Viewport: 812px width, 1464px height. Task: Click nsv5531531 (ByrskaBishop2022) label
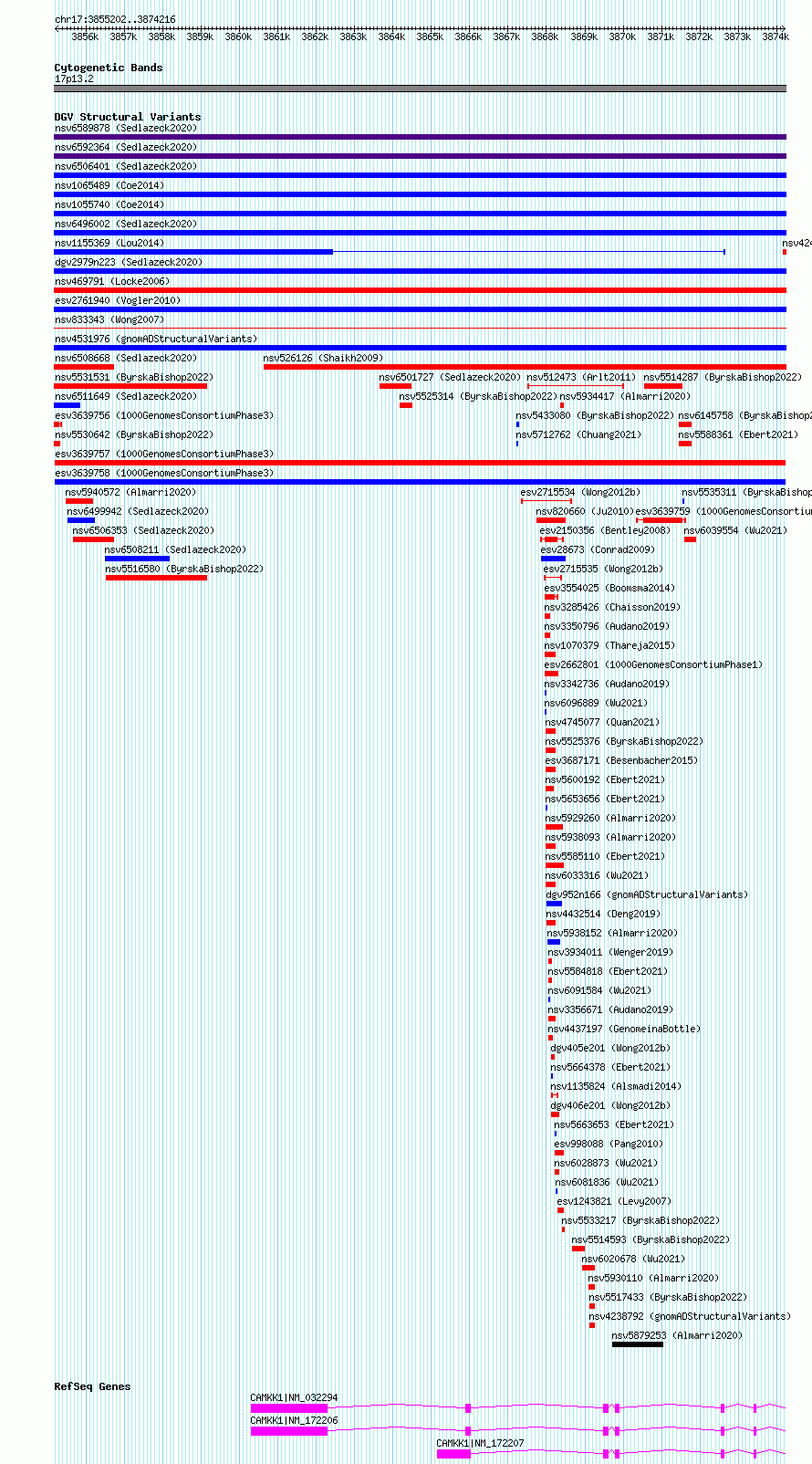point(133,377)
